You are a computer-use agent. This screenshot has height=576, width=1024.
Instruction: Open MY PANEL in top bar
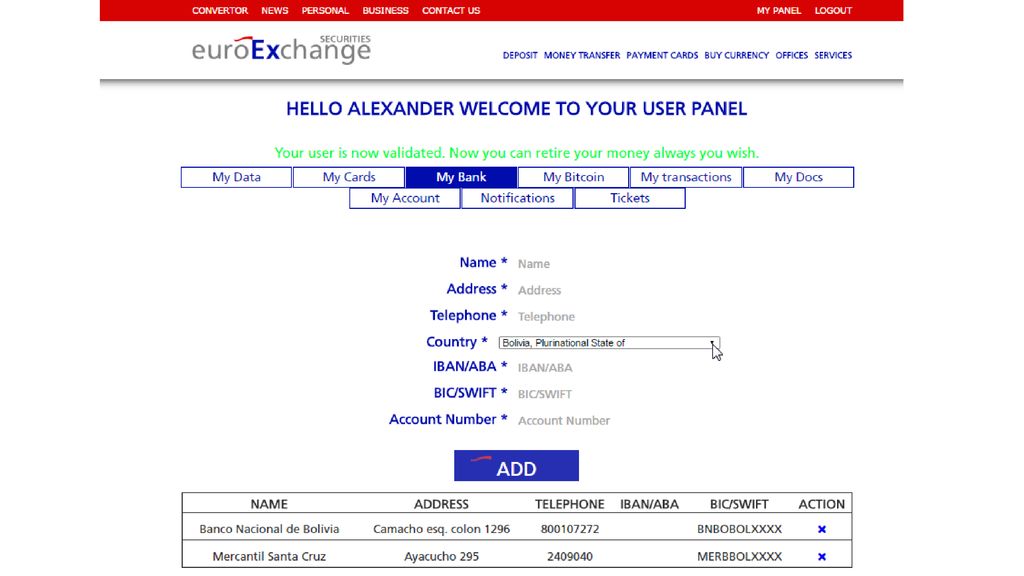(x=778, y=10)
